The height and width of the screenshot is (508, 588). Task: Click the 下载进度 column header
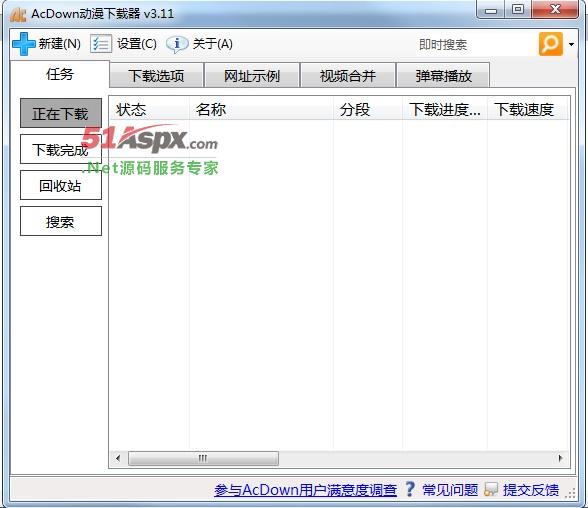[445, 109]
